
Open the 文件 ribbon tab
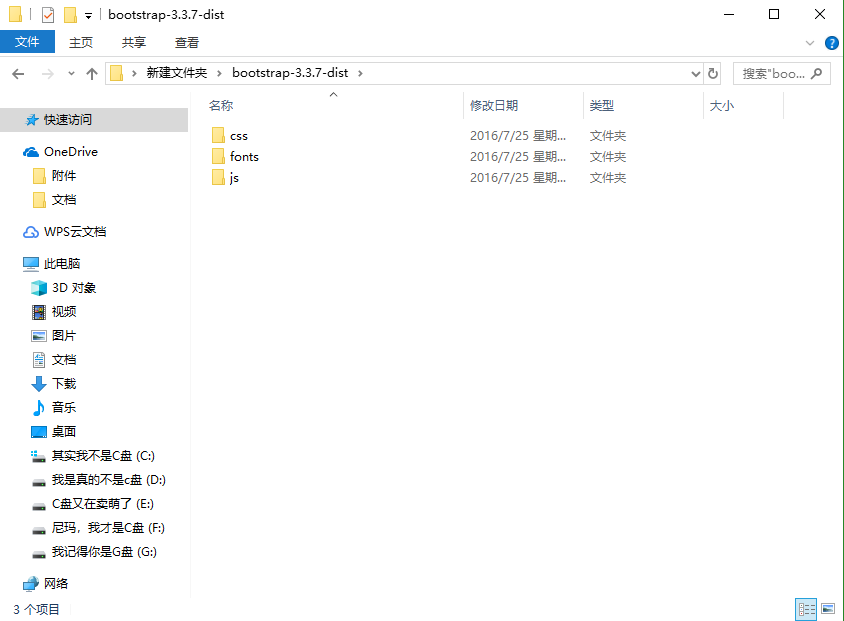27,41
